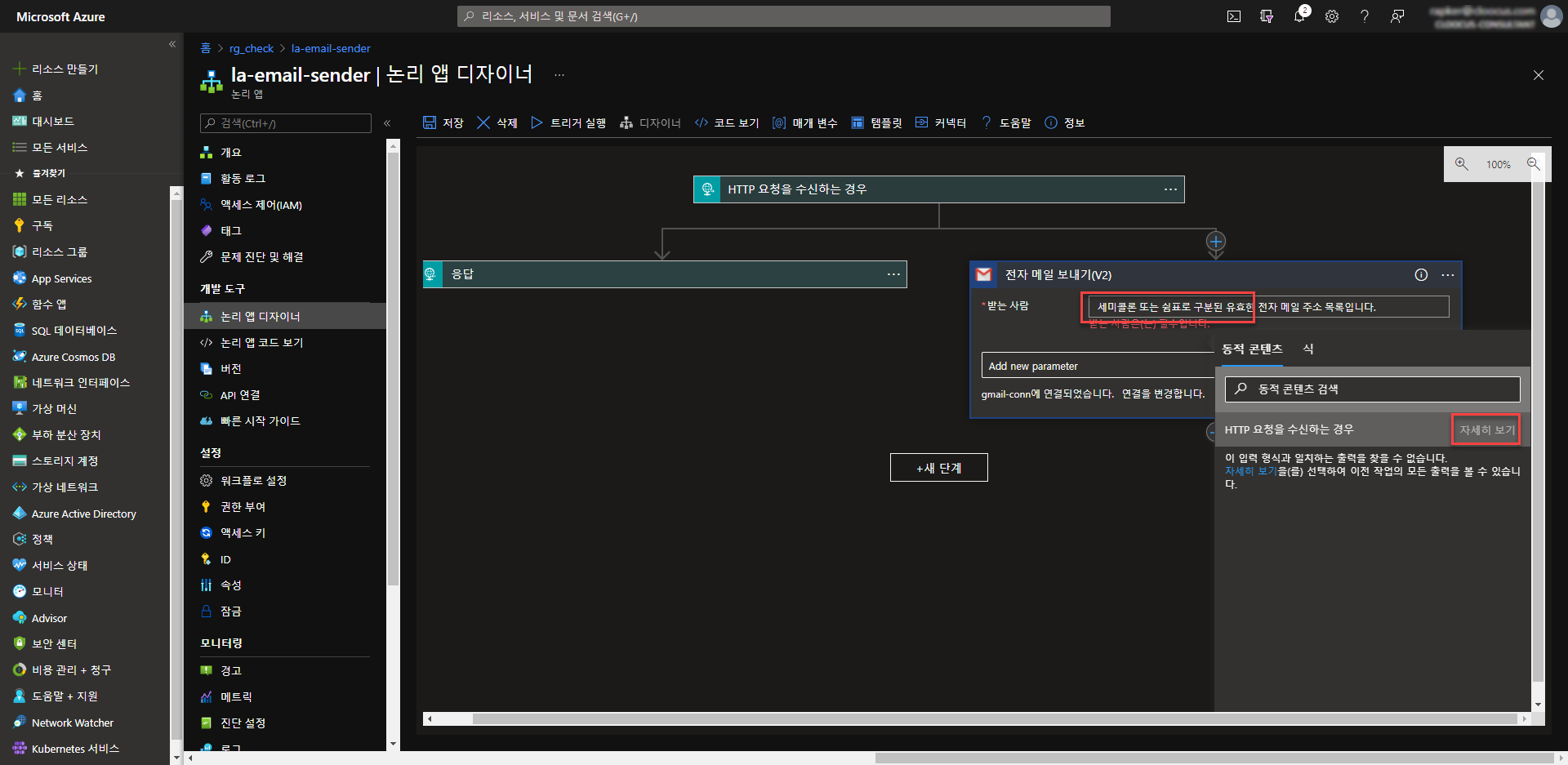Click resource menu 검색(Ctrl+/) search box

coord(286,123)
